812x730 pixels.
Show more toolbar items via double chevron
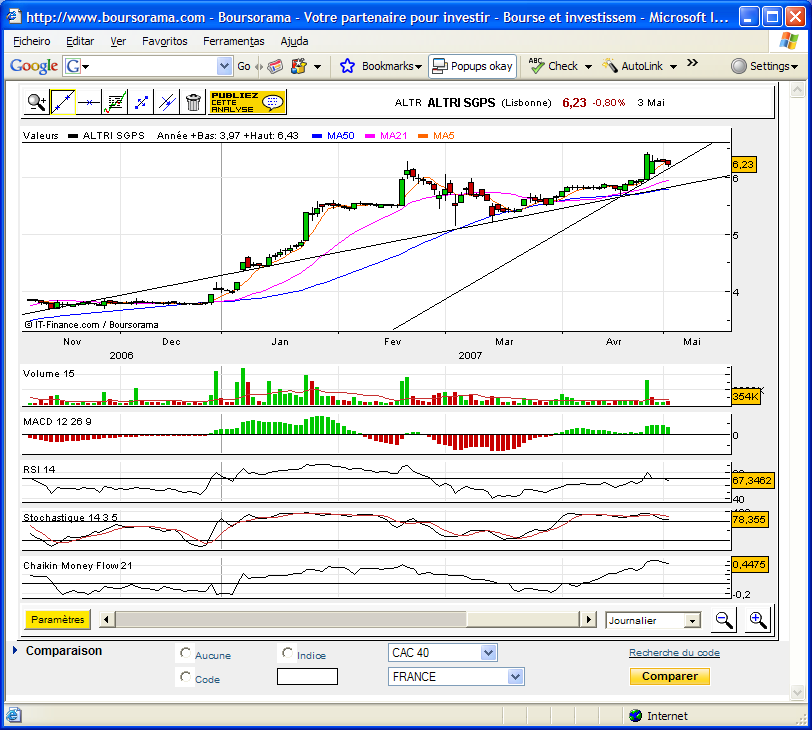[x=692, y=63]
